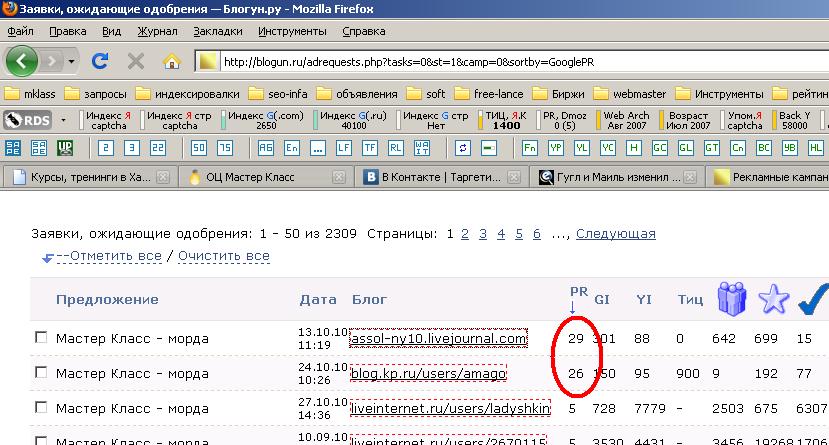Reload the page with the refresh icon
This screenshot has width=829, height=445.
point(100,62)
